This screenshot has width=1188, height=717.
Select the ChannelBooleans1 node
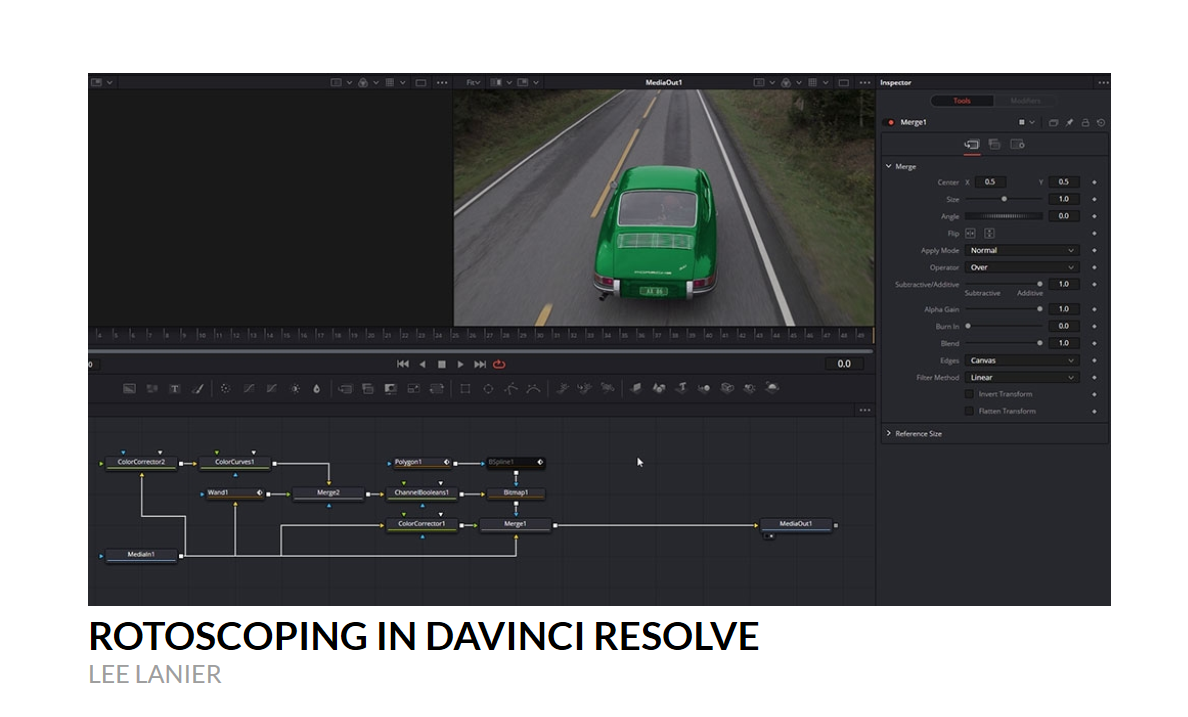(421, 493)
